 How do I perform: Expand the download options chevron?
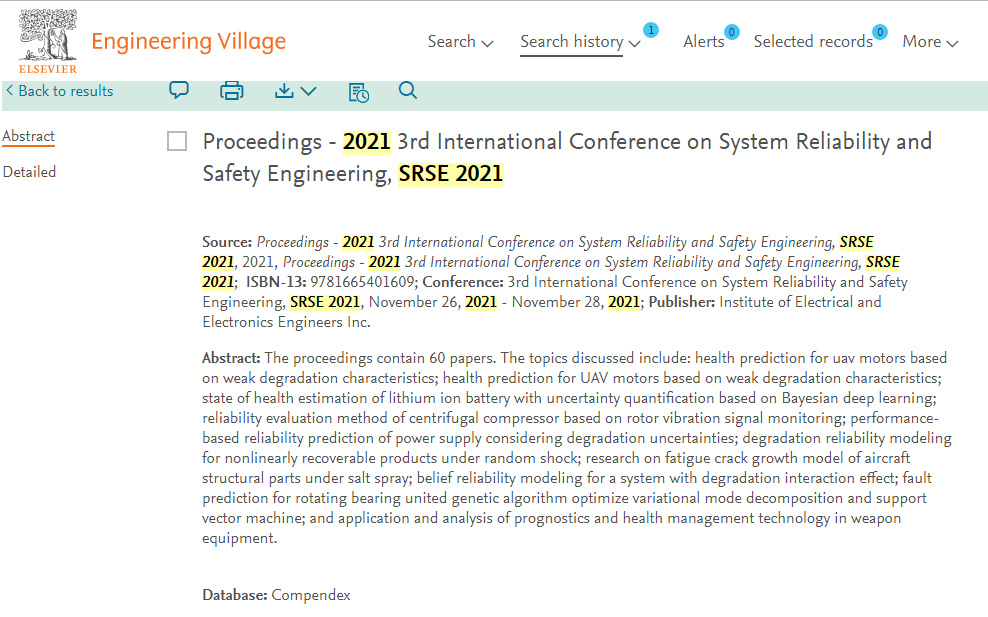click(x=309, y=91)
